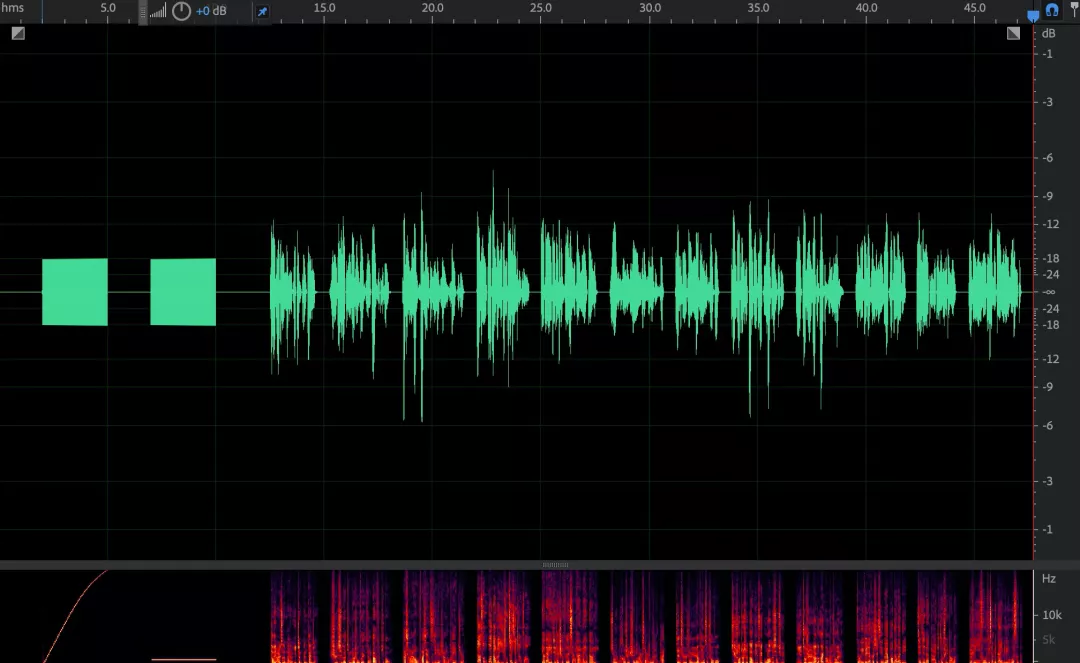The width and height of the screenshot is (1080, 663).
Task: Click the hms time format label
Action: [x=12, y=8]
